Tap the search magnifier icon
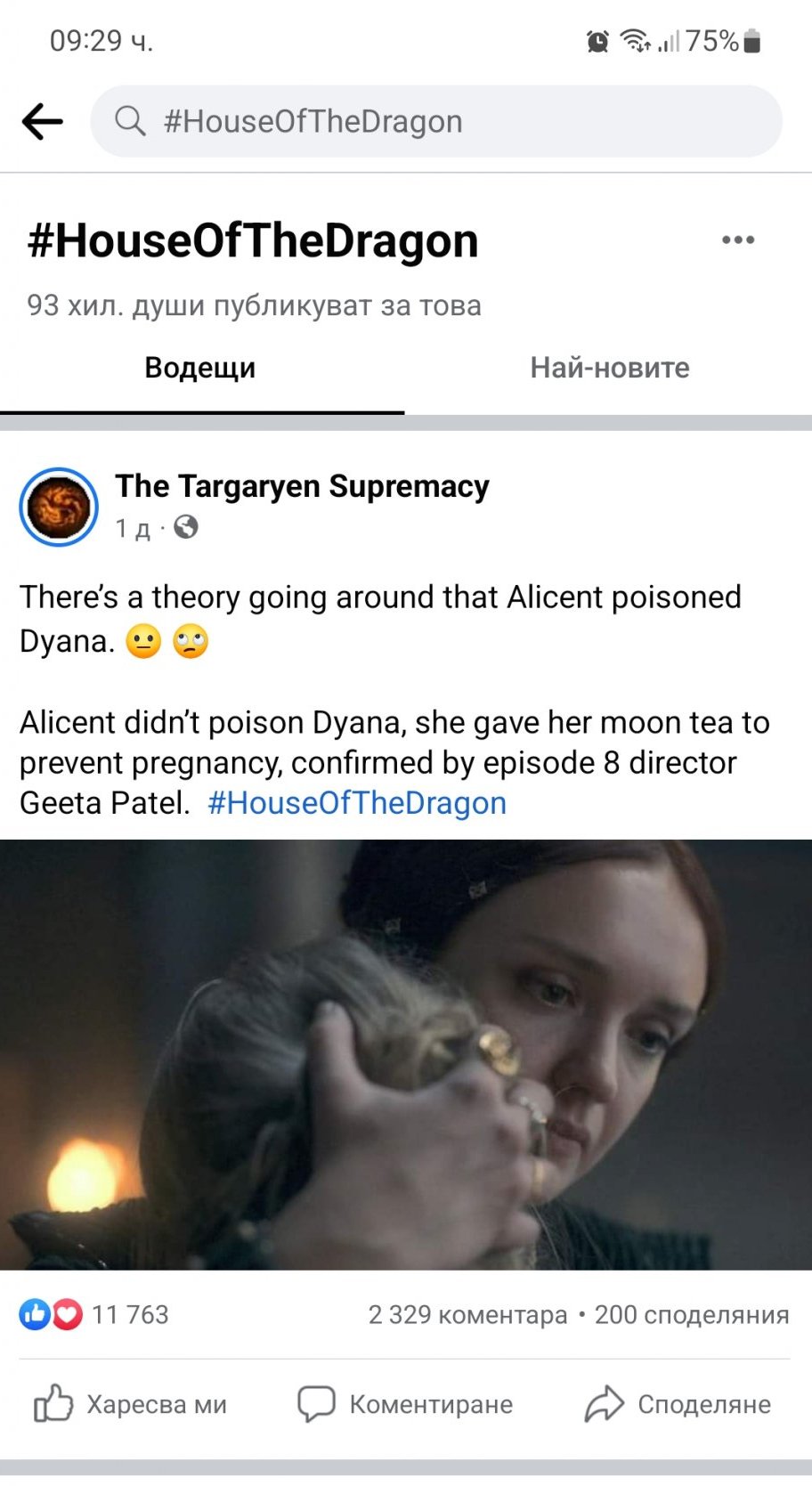The width and height of the screenshot is (812, 1486). click(130, 120)
